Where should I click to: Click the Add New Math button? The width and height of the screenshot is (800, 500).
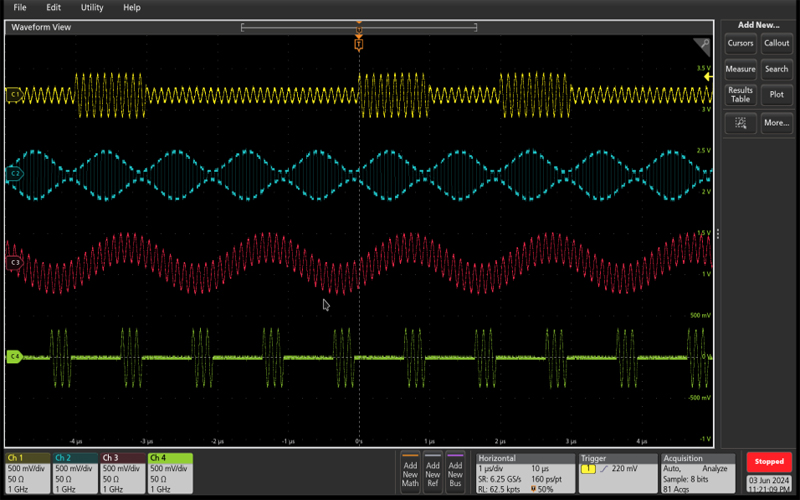410,471
